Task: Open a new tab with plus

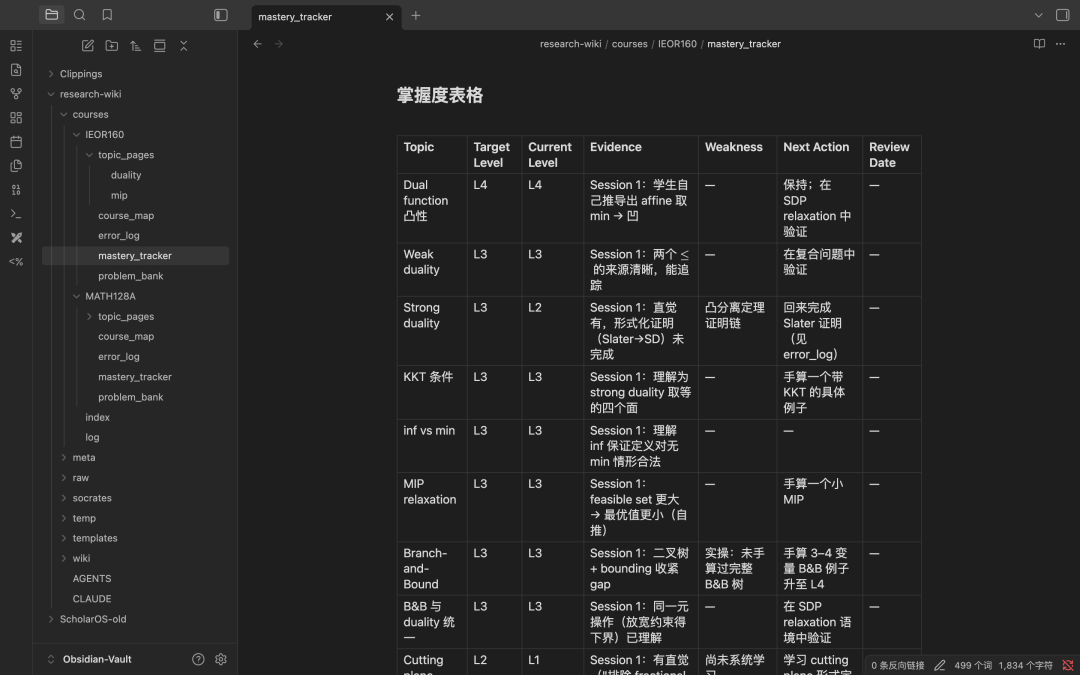Action: tap(415, 15)
